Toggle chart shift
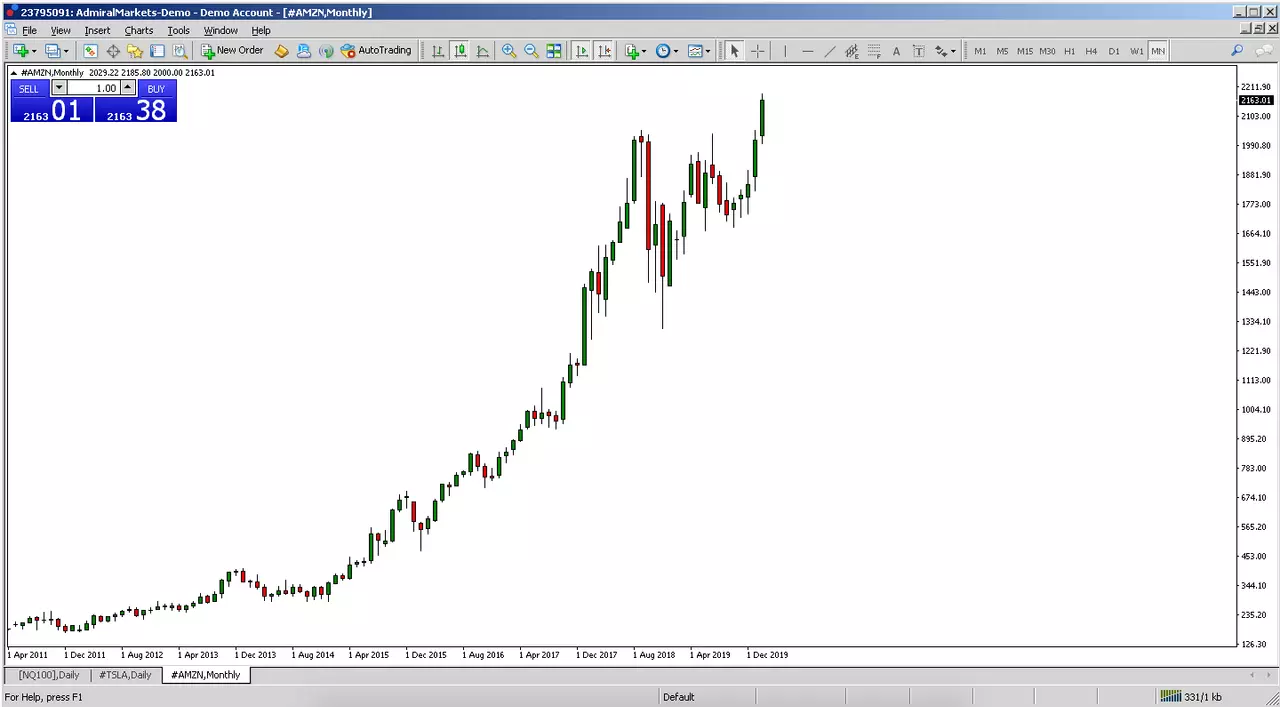The width and height of the screenshot is (1280, 707). [604, 51]
